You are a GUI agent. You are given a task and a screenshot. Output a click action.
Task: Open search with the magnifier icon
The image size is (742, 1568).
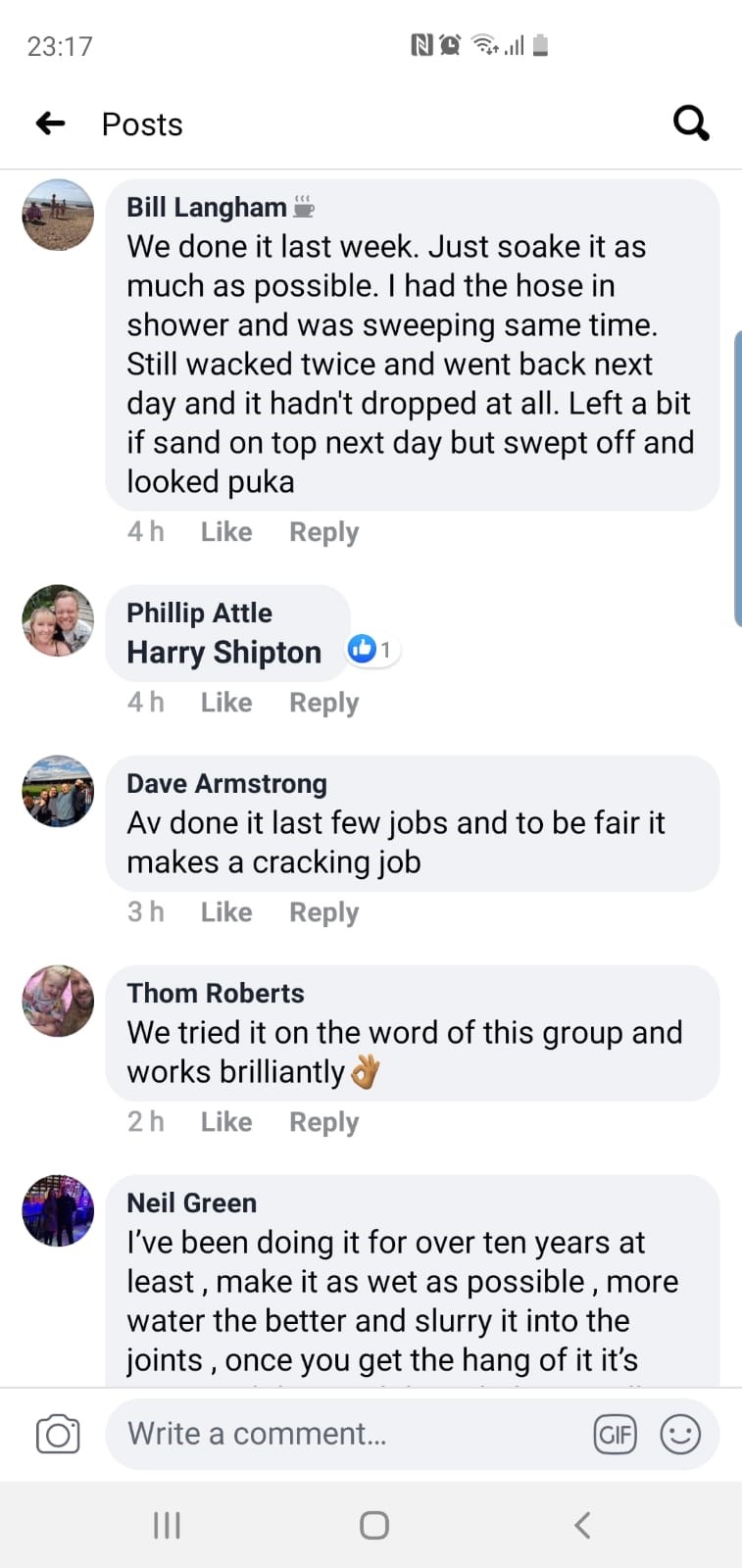click(x=691, y=123)
